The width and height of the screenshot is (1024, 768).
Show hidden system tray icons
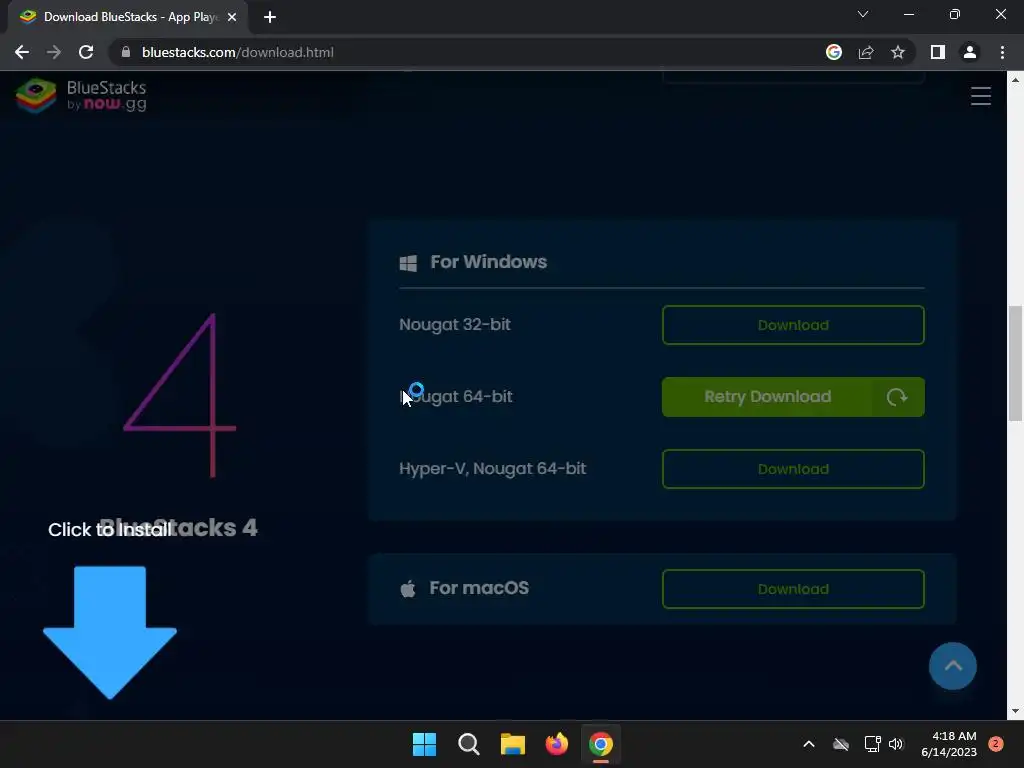(808, 744)
